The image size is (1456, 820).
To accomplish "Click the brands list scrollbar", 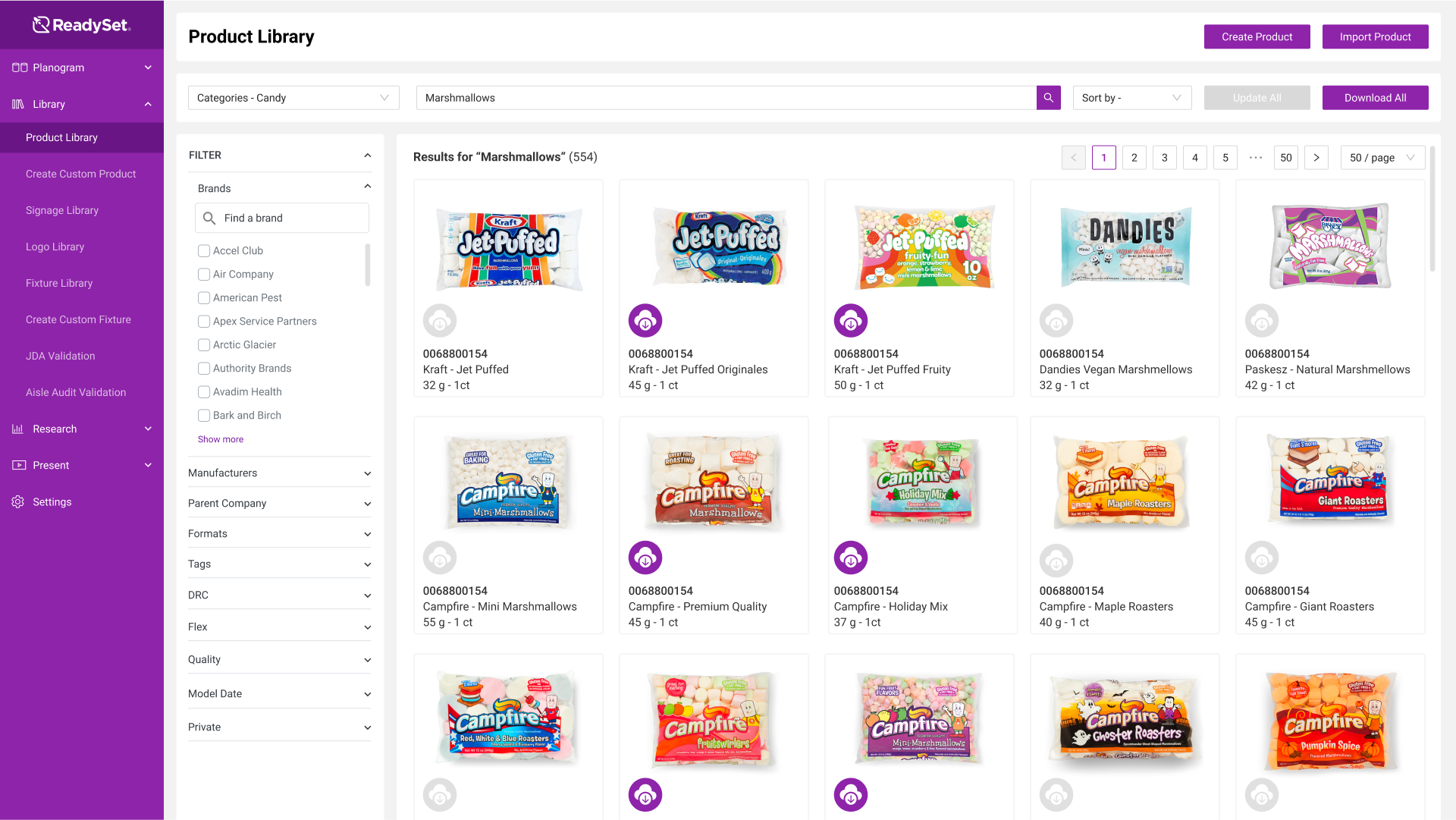I will click(368, 265).
